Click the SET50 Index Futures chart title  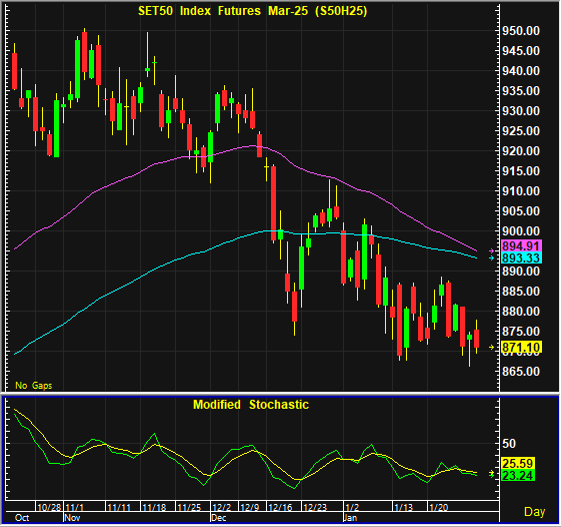tap(253, 11)
